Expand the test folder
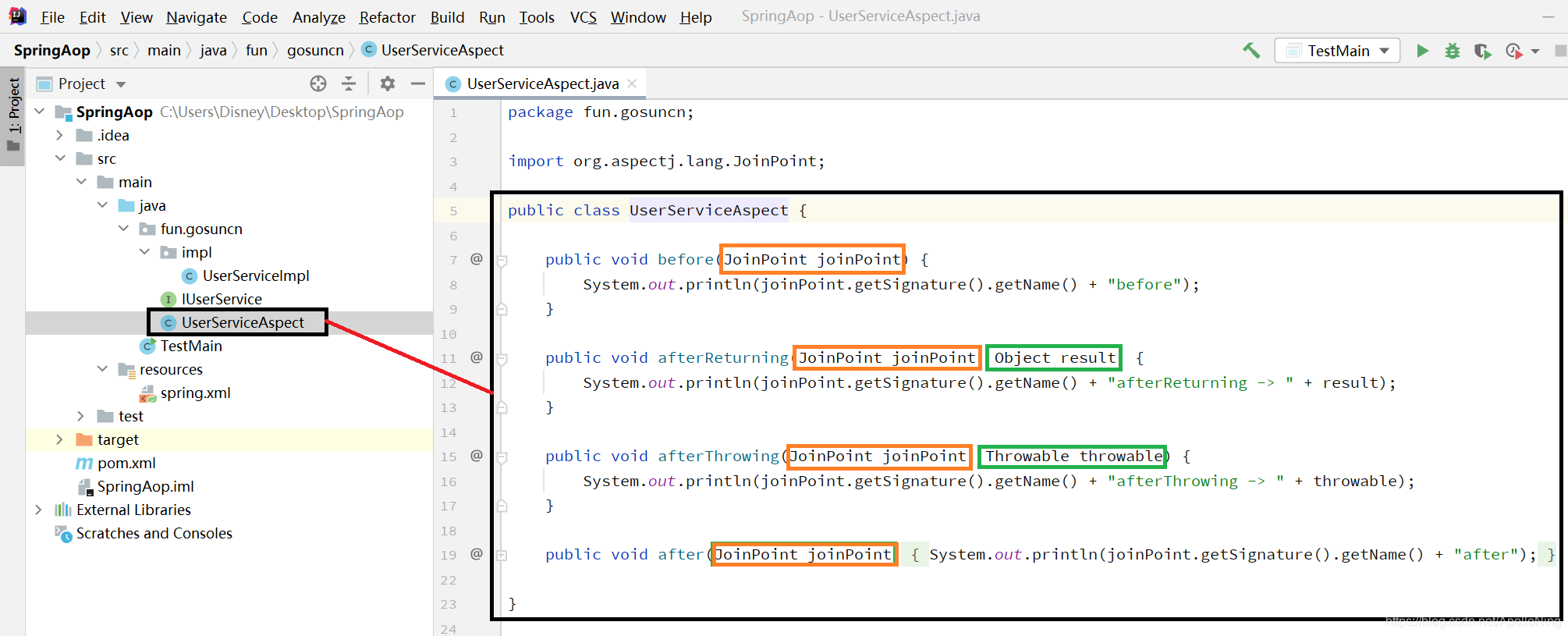The height and width of the screenshot is (636, 1568). pyautogui.click(x=81, y=416)
